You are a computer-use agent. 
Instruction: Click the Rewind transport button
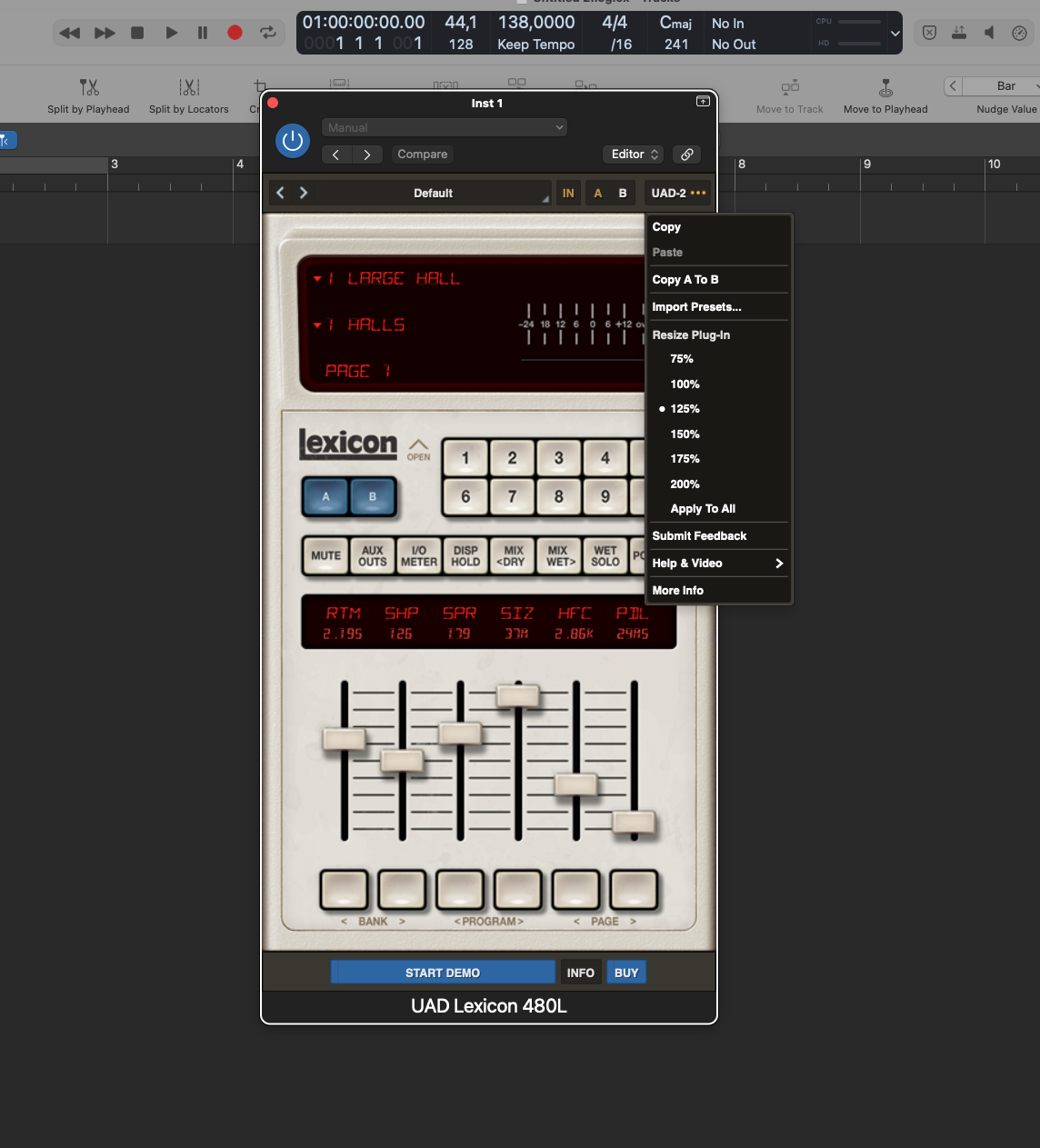[x=70, y=33]
